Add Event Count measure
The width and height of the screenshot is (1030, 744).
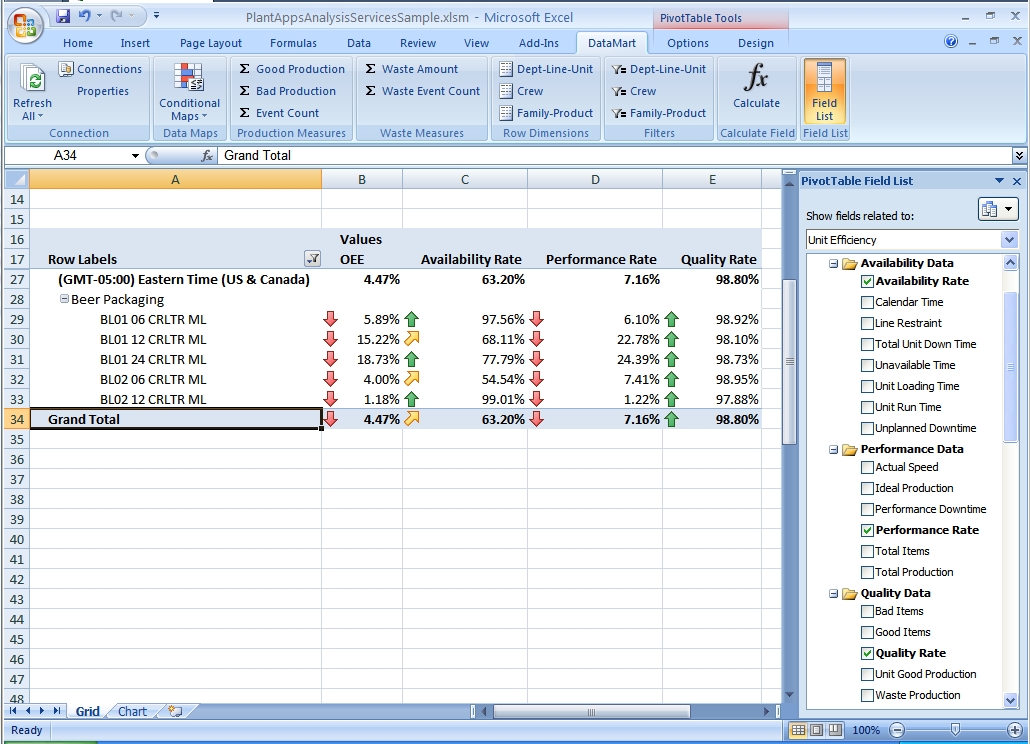[279, 113]
